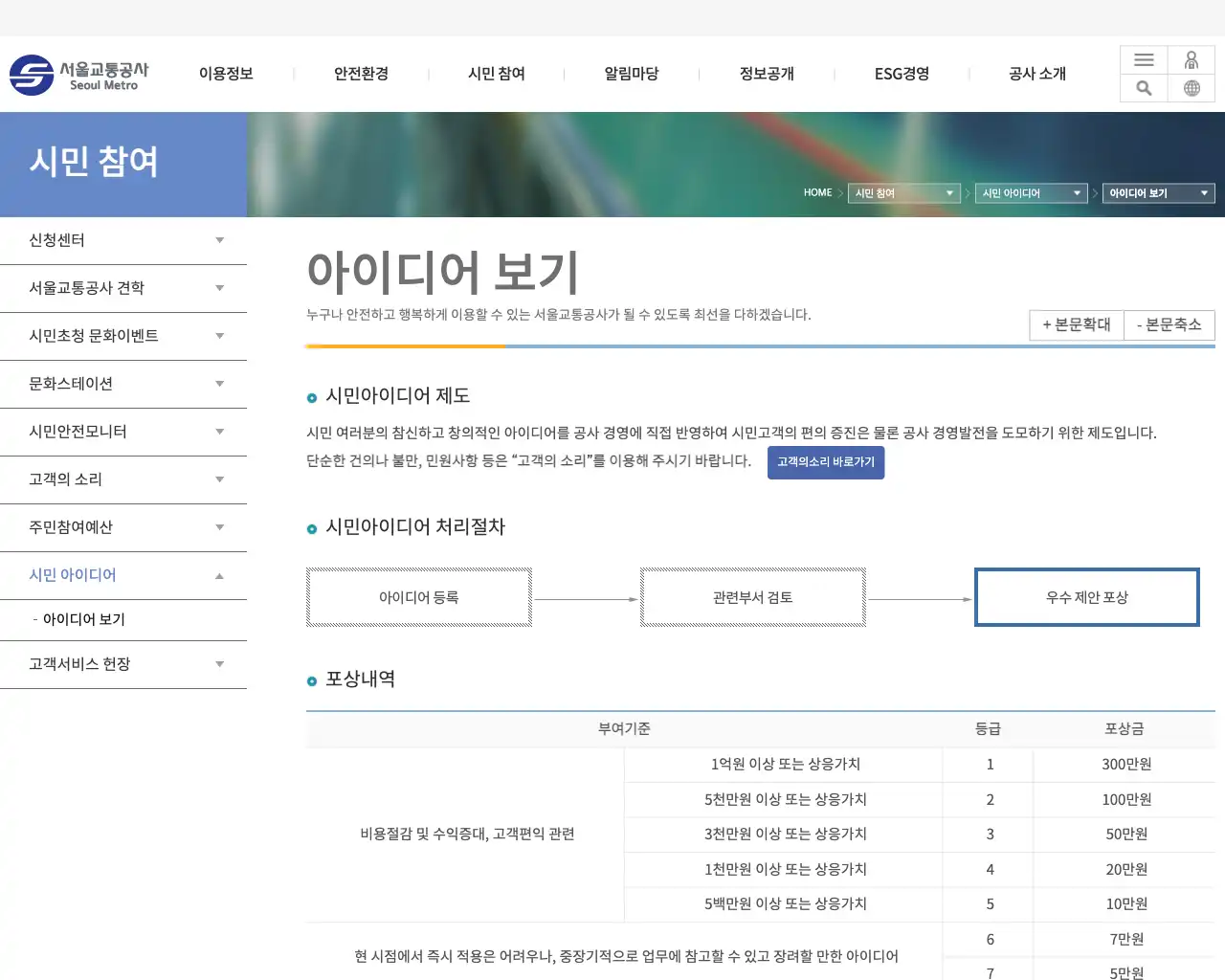
Task: Open 안전환경 top menu
Action: [x=361, y=74]
